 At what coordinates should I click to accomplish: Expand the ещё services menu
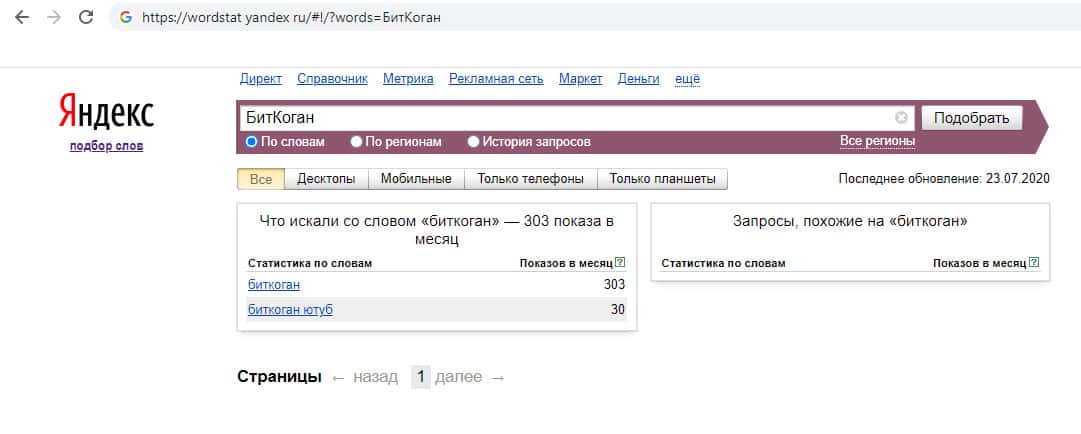(687, 79)
